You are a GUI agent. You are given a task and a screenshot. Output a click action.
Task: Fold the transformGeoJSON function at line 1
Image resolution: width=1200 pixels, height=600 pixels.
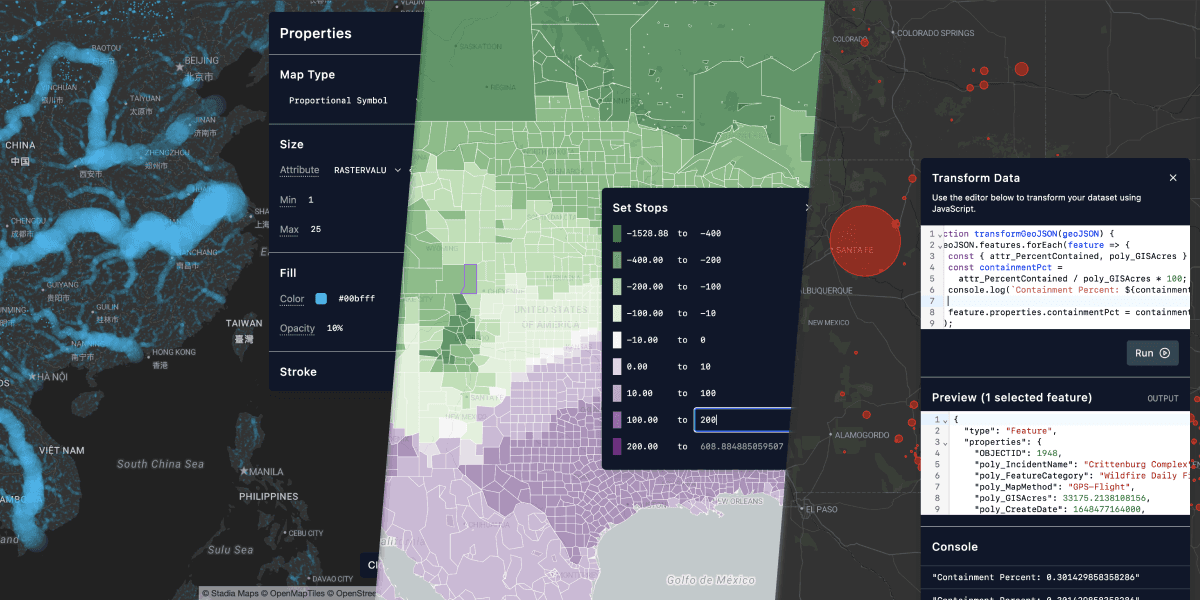pyautogui.click(x=940, y=234)
